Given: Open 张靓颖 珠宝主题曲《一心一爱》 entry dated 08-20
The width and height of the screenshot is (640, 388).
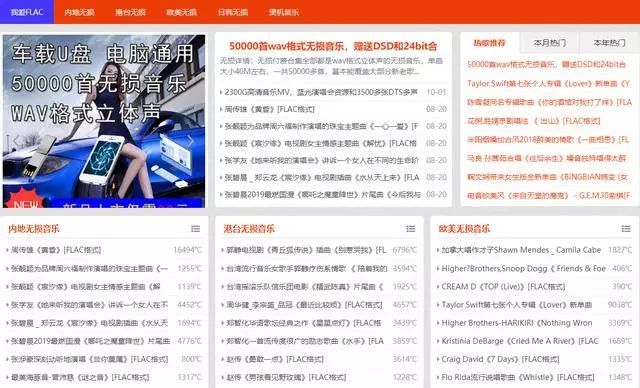Looking at the screenshot, I should [x=321, y=126].
